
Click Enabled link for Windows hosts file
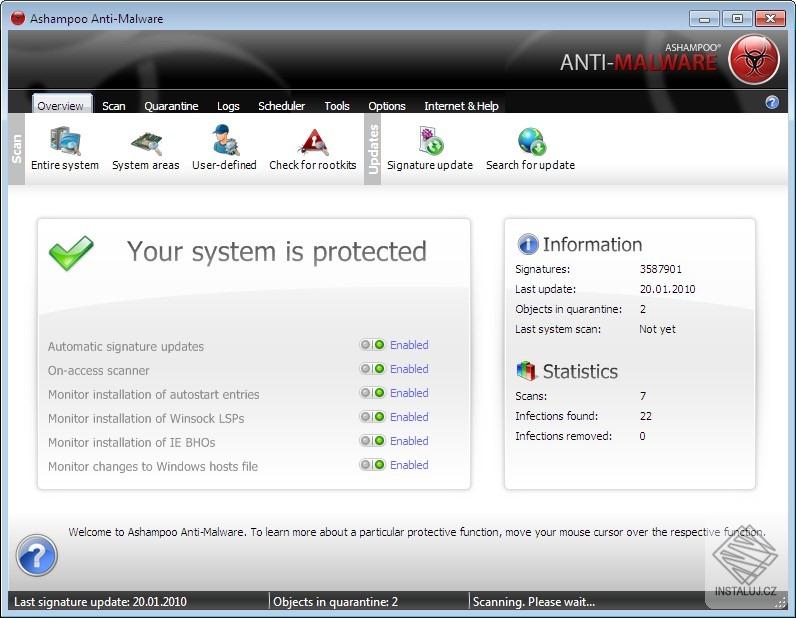(409, 464)
